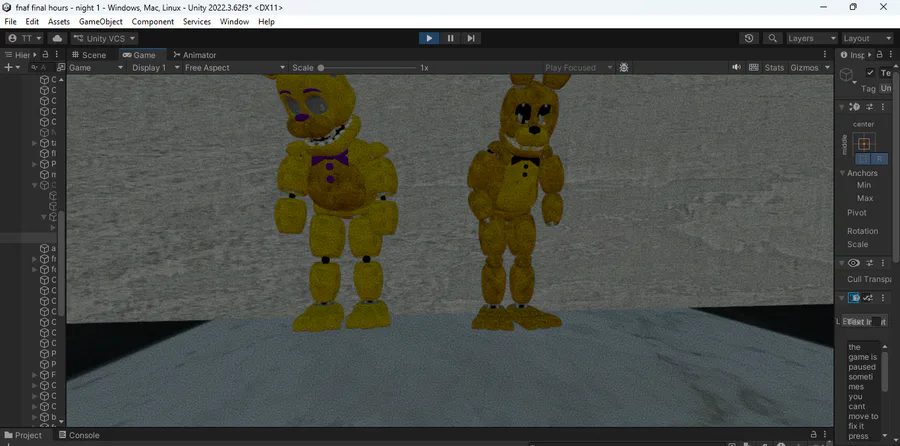The width and height of the screenshot is (900, 446).
Task: Click the Hierarchy search field
Action: tap(42, 68)
